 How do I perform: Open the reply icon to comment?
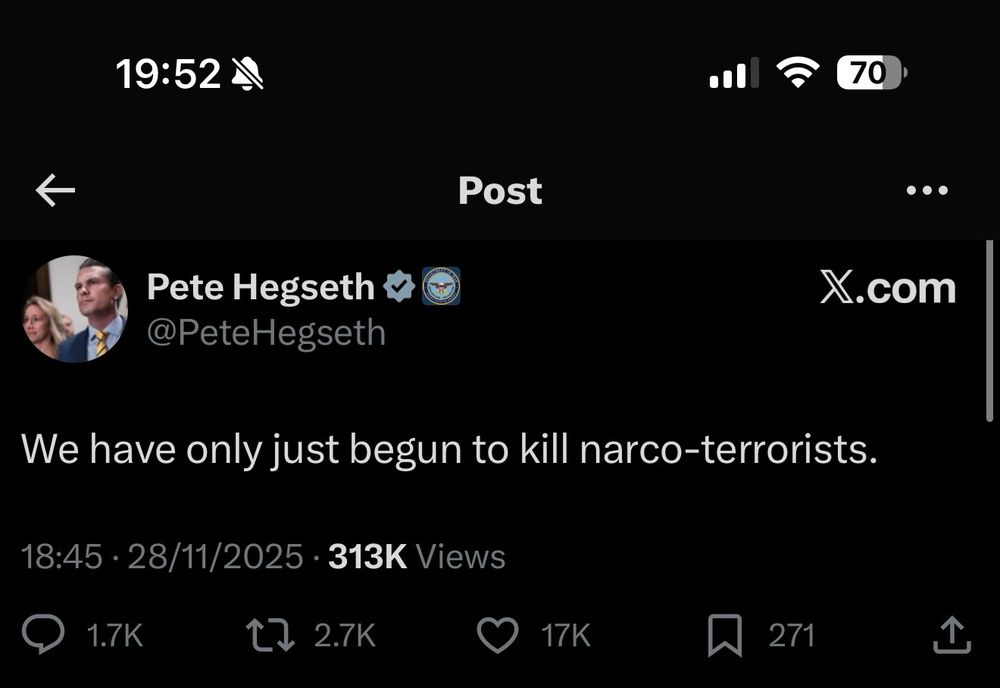click(42, 633)
